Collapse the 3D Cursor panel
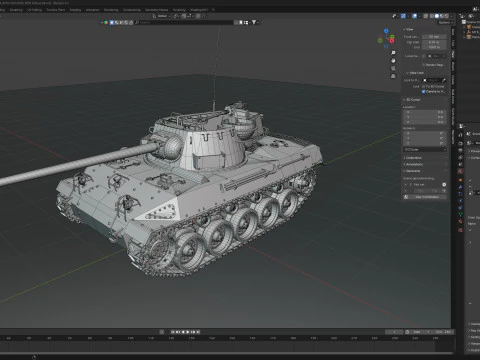 [x=412, y=100]
